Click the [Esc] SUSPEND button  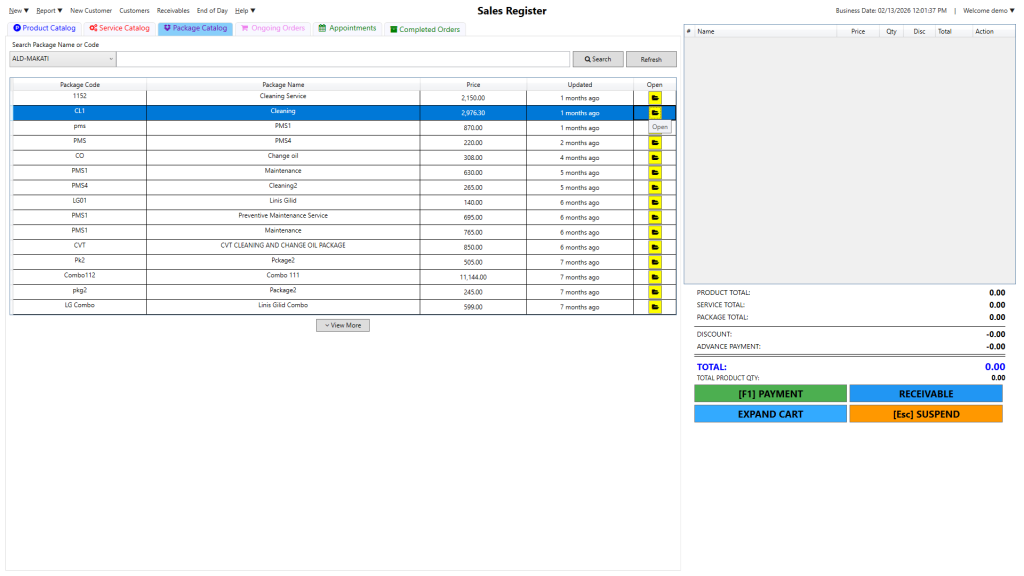(925, 414)
